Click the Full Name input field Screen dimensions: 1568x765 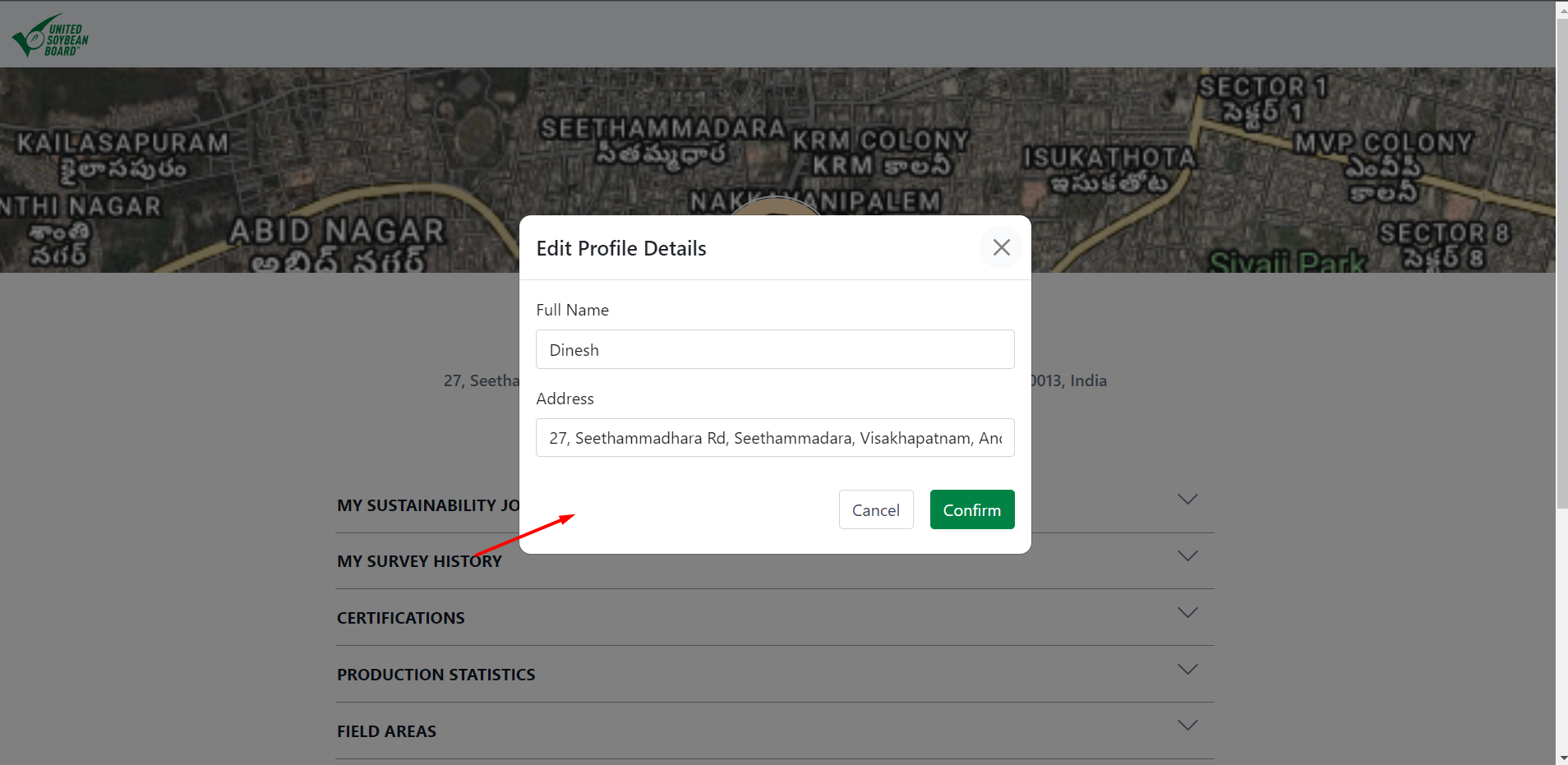(774, 350)
